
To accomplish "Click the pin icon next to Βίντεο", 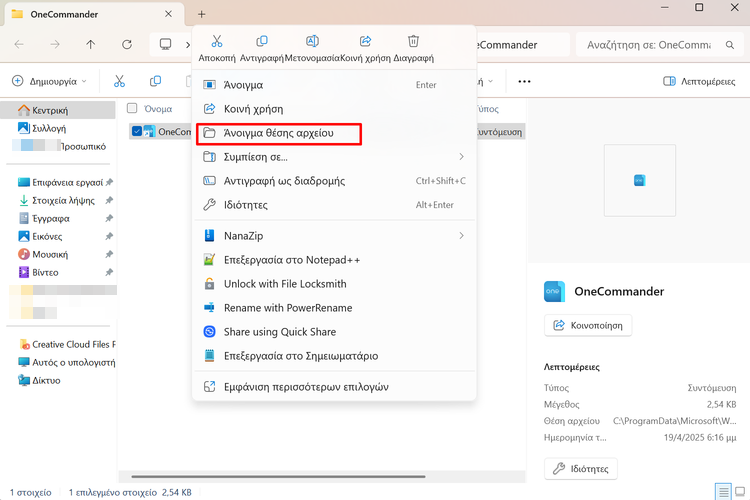I will coord(109,272).
